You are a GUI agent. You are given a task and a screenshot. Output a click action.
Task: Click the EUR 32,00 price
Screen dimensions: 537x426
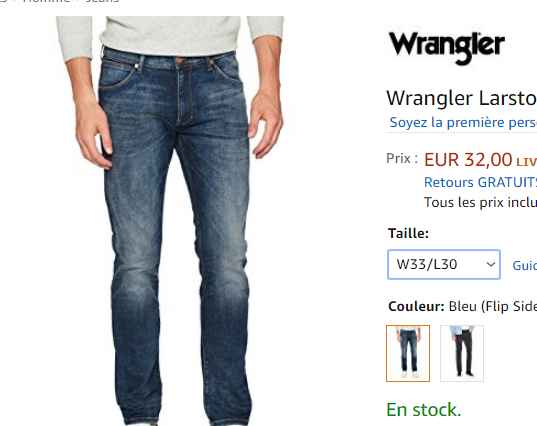click(468, 160)
